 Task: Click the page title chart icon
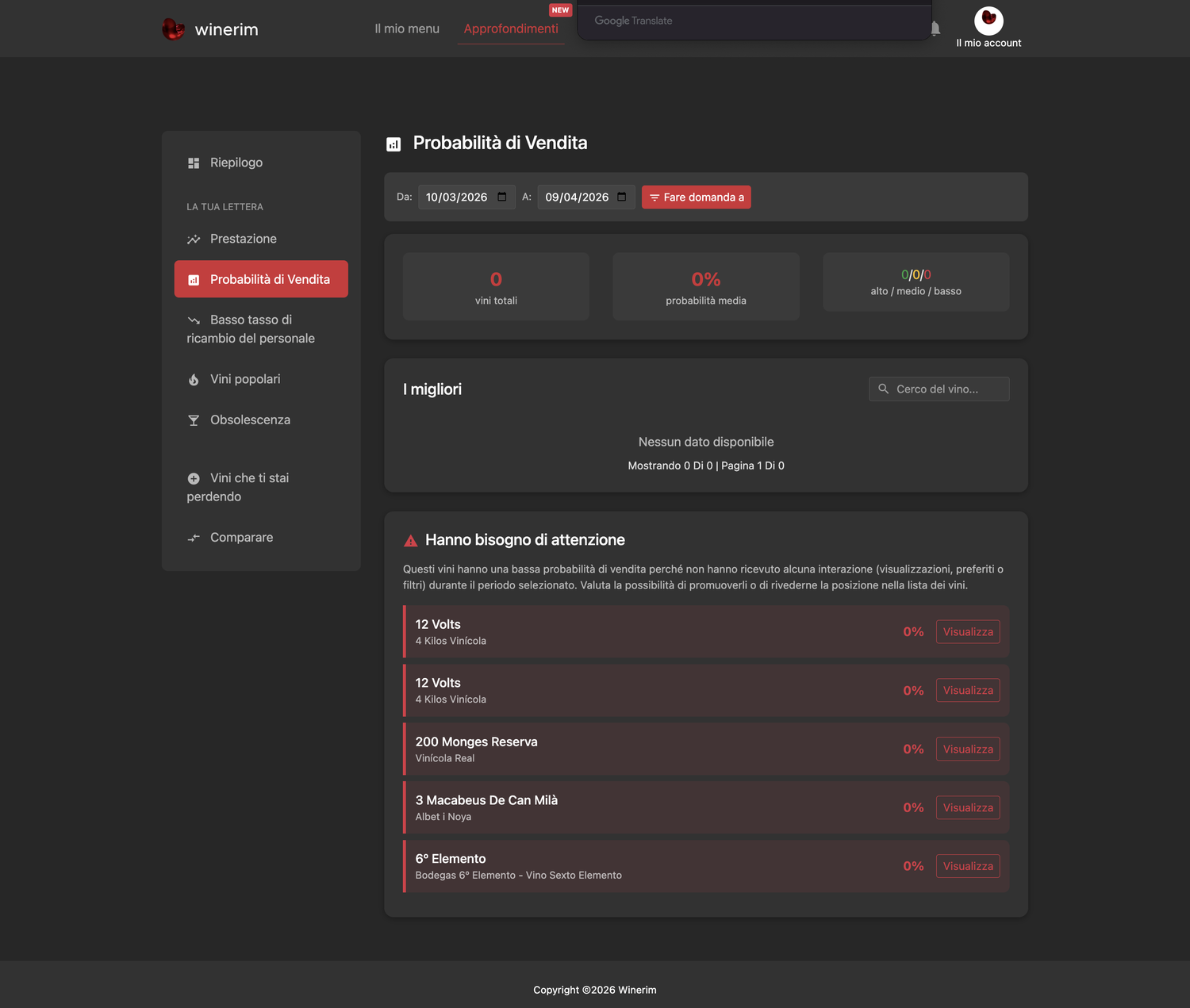tap(393, 144)
